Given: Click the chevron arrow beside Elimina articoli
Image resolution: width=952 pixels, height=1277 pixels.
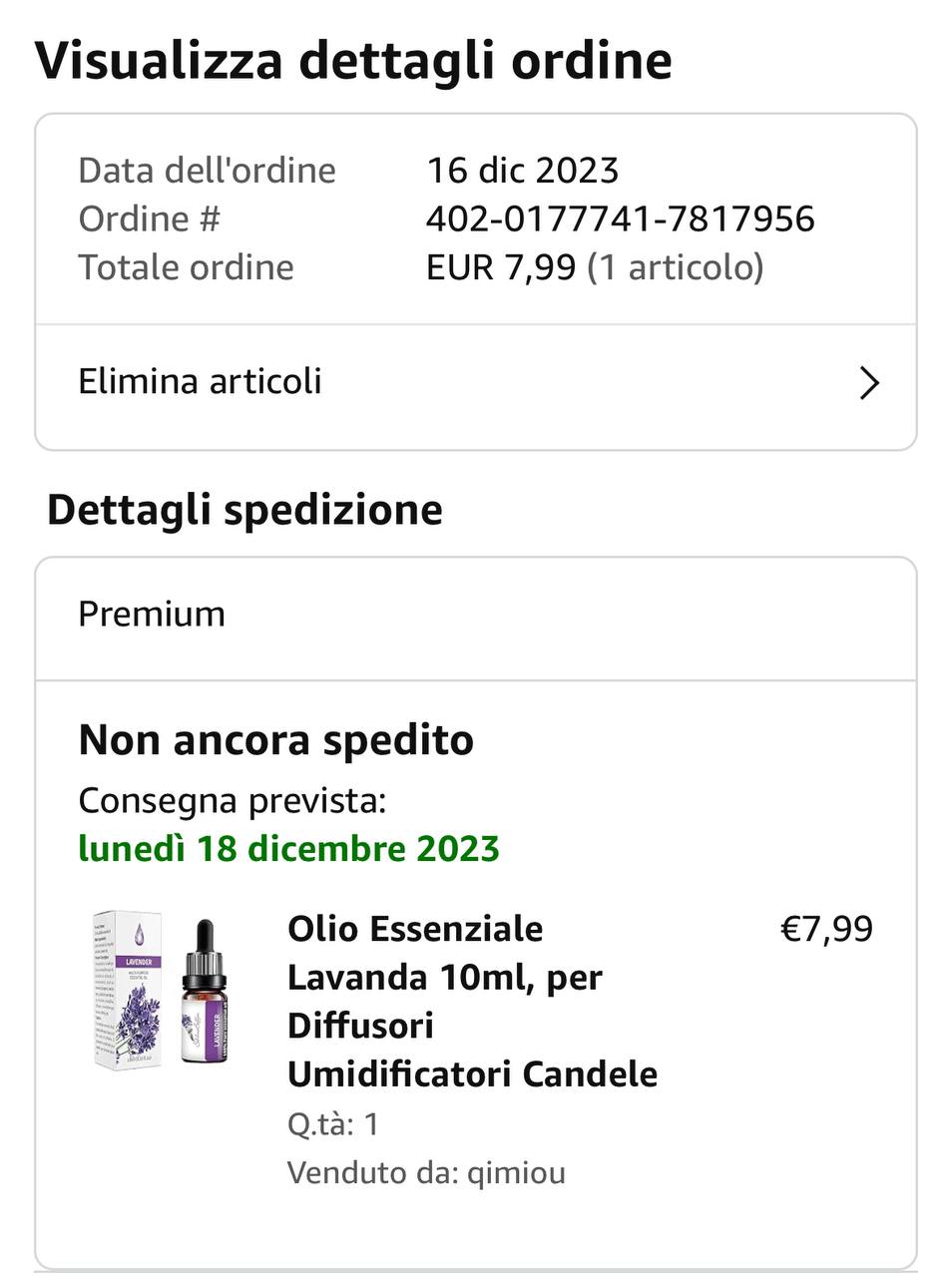Looking at the screenshot, I should point(869,382).
